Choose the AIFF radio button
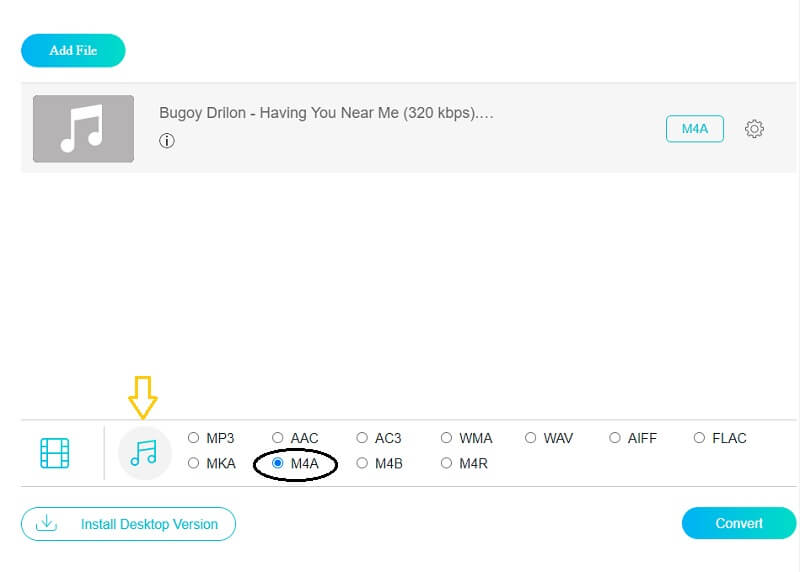 tap(615, 438)
